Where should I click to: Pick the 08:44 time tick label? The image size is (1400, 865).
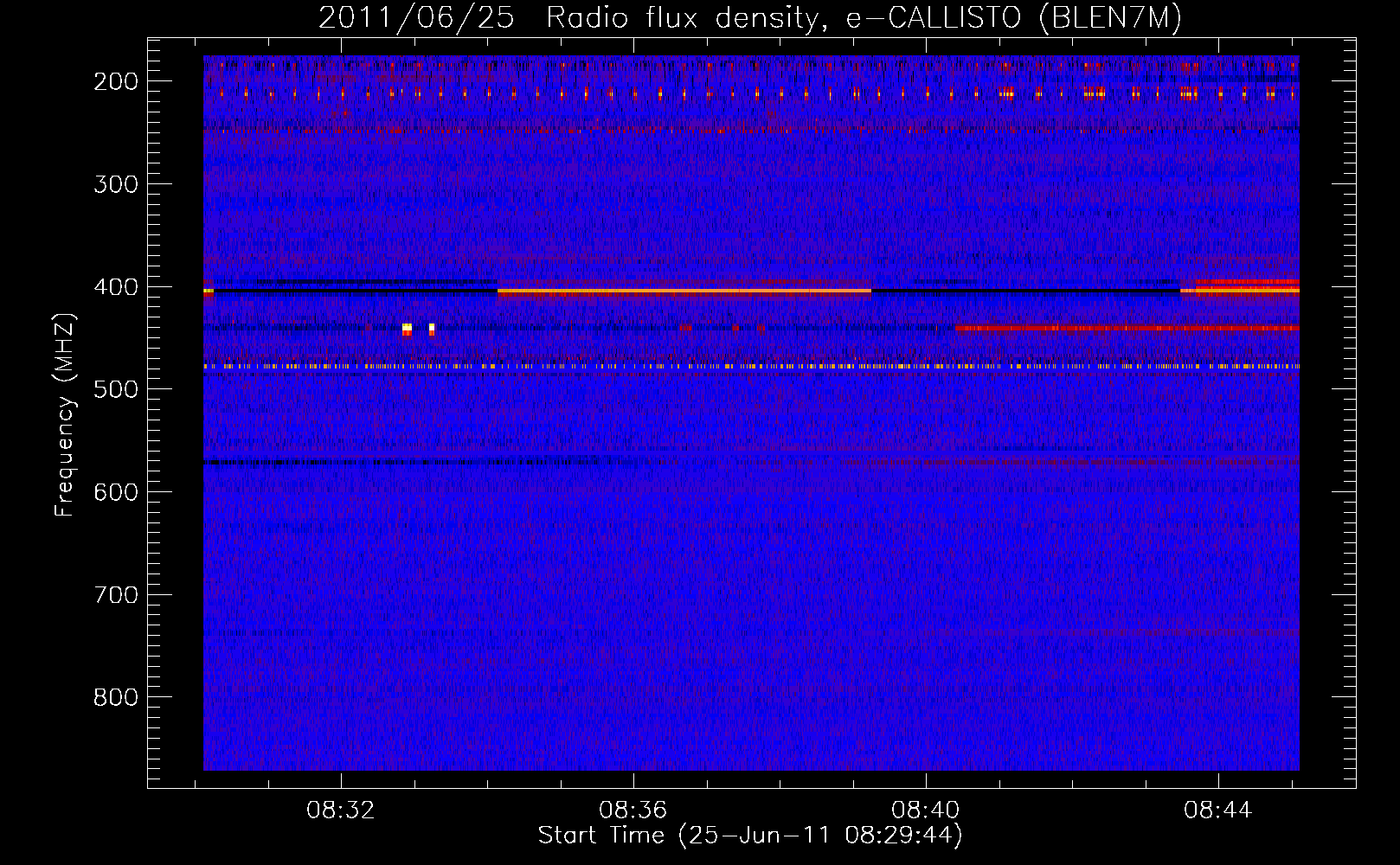[x=1218, y=811]
